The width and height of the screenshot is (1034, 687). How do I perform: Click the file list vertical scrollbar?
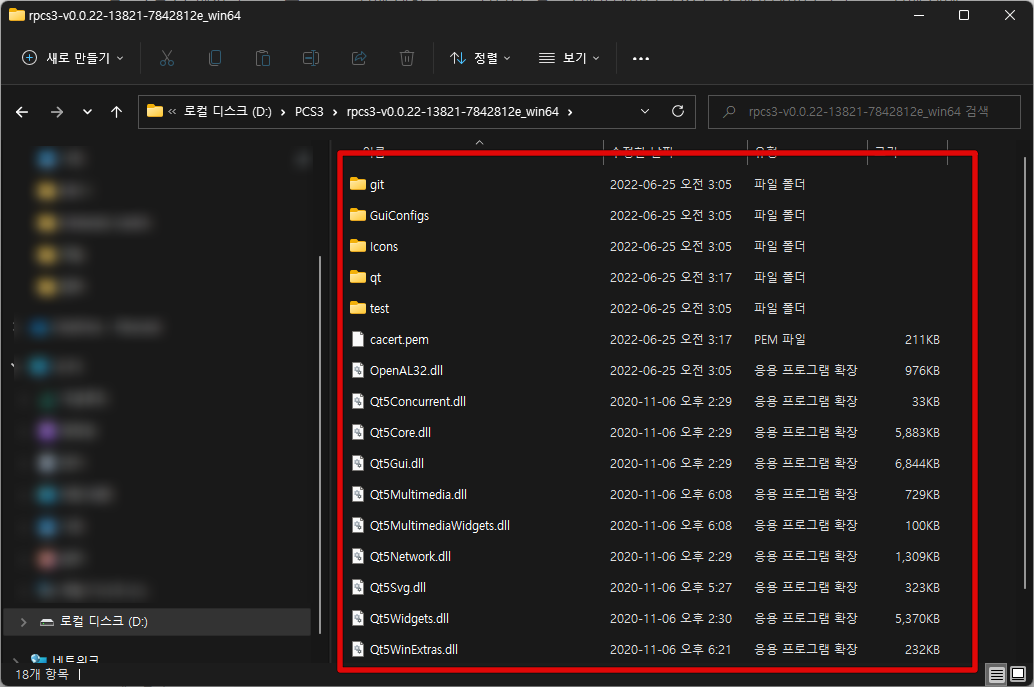pos(1024,373)
